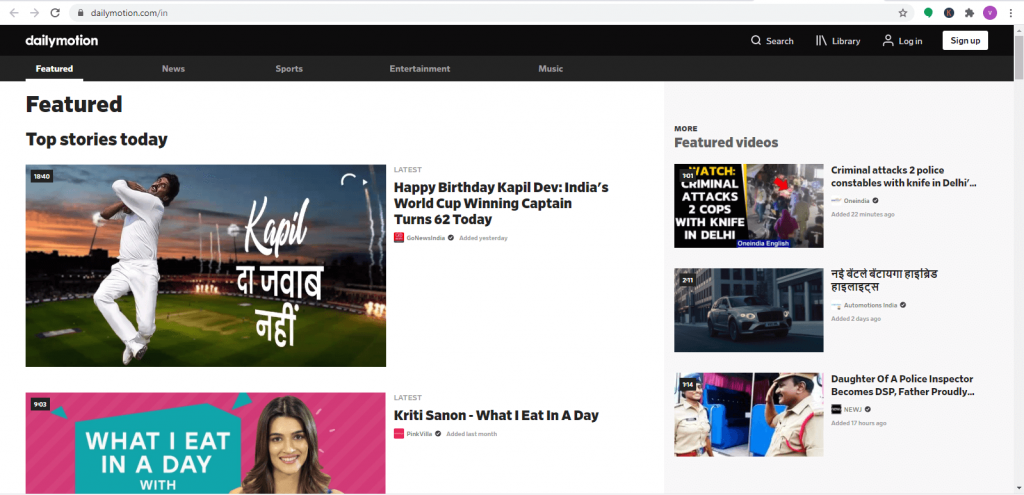The width and height of the screenshot is (1024, 495).
Task: Switch to the Entertainment tab
Action: coord(419,69)
